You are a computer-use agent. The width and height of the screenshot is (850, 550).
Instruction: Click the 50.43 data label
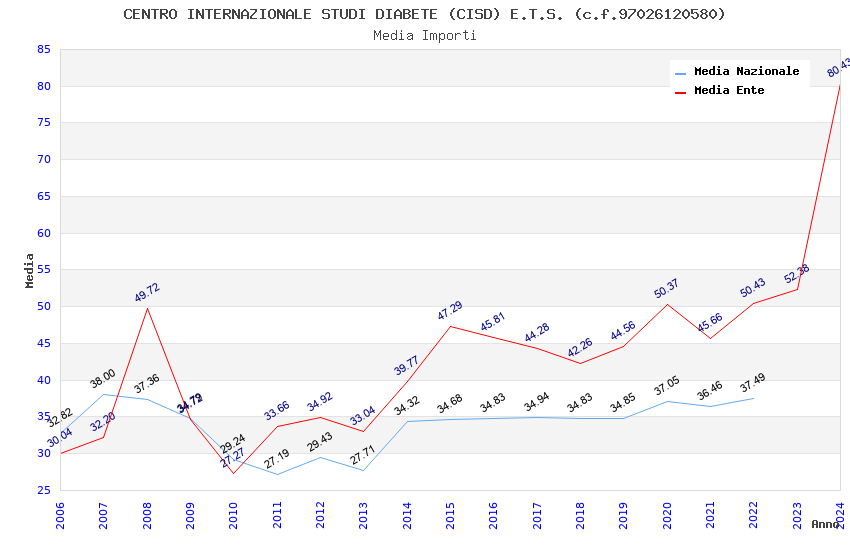[x=753, y=287]
